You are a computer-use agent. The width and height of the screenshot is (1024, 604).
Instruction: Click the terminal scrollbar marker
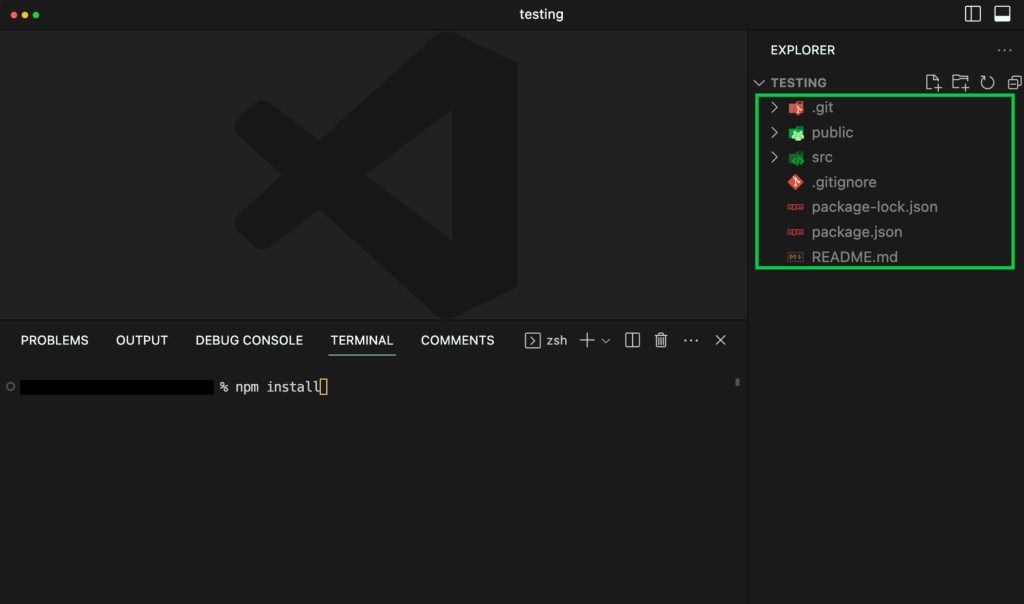tap(737, 382)
